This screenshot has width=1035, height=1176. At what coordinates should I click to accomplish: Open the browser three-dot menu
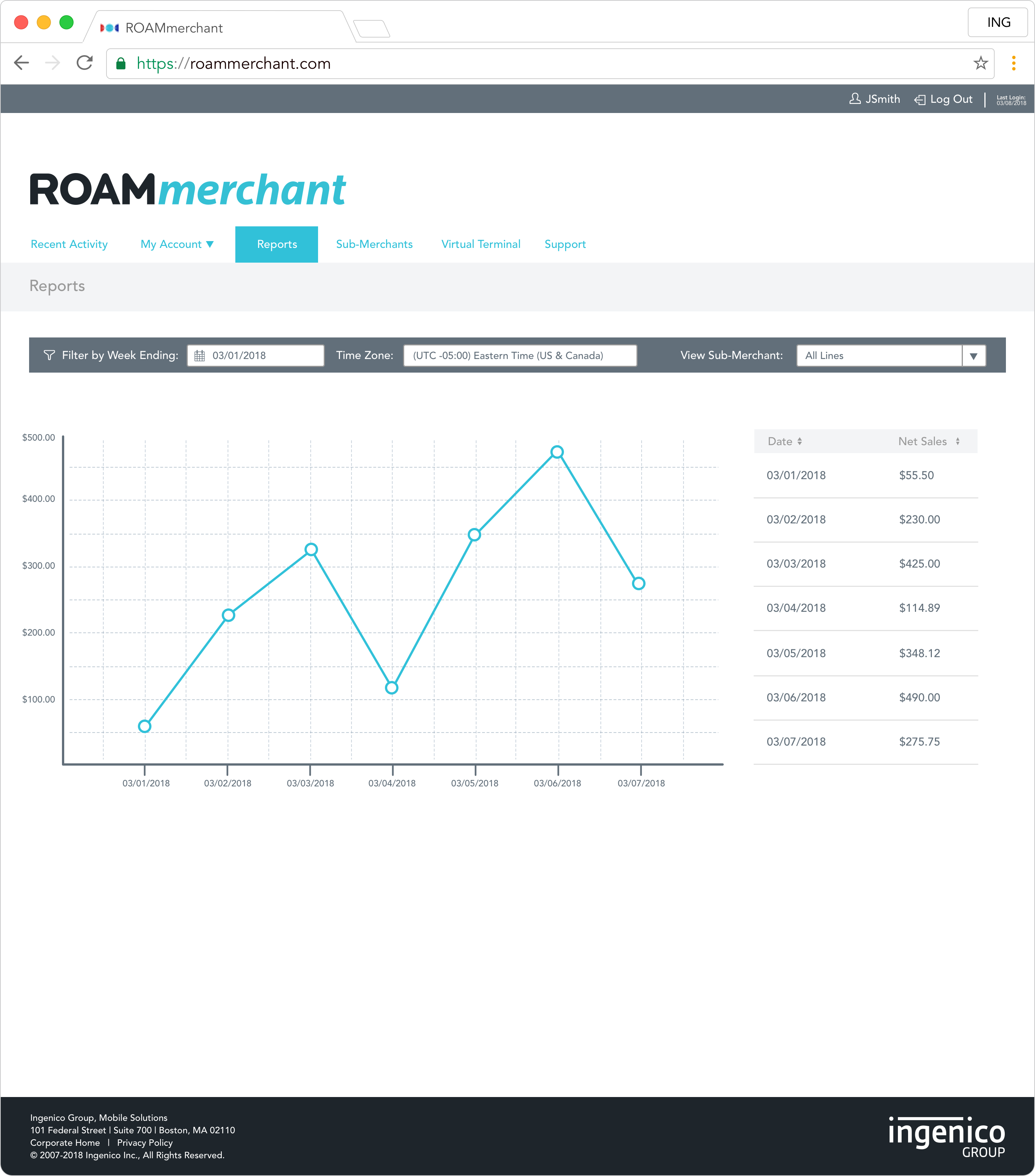pyautogui.click(x=1014, y=63)
